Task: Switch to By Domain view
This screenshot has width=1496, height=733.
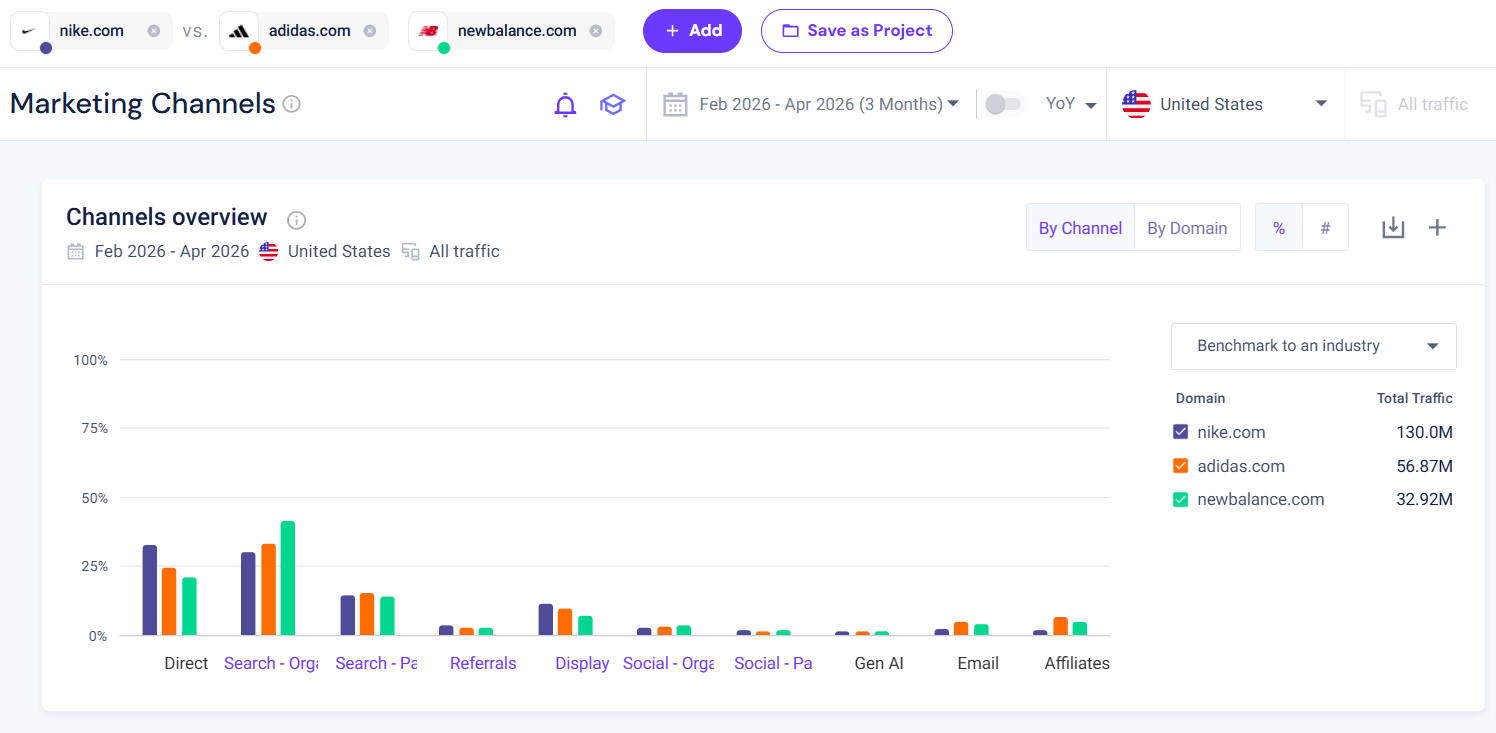Action: (x=1187, y=228)
